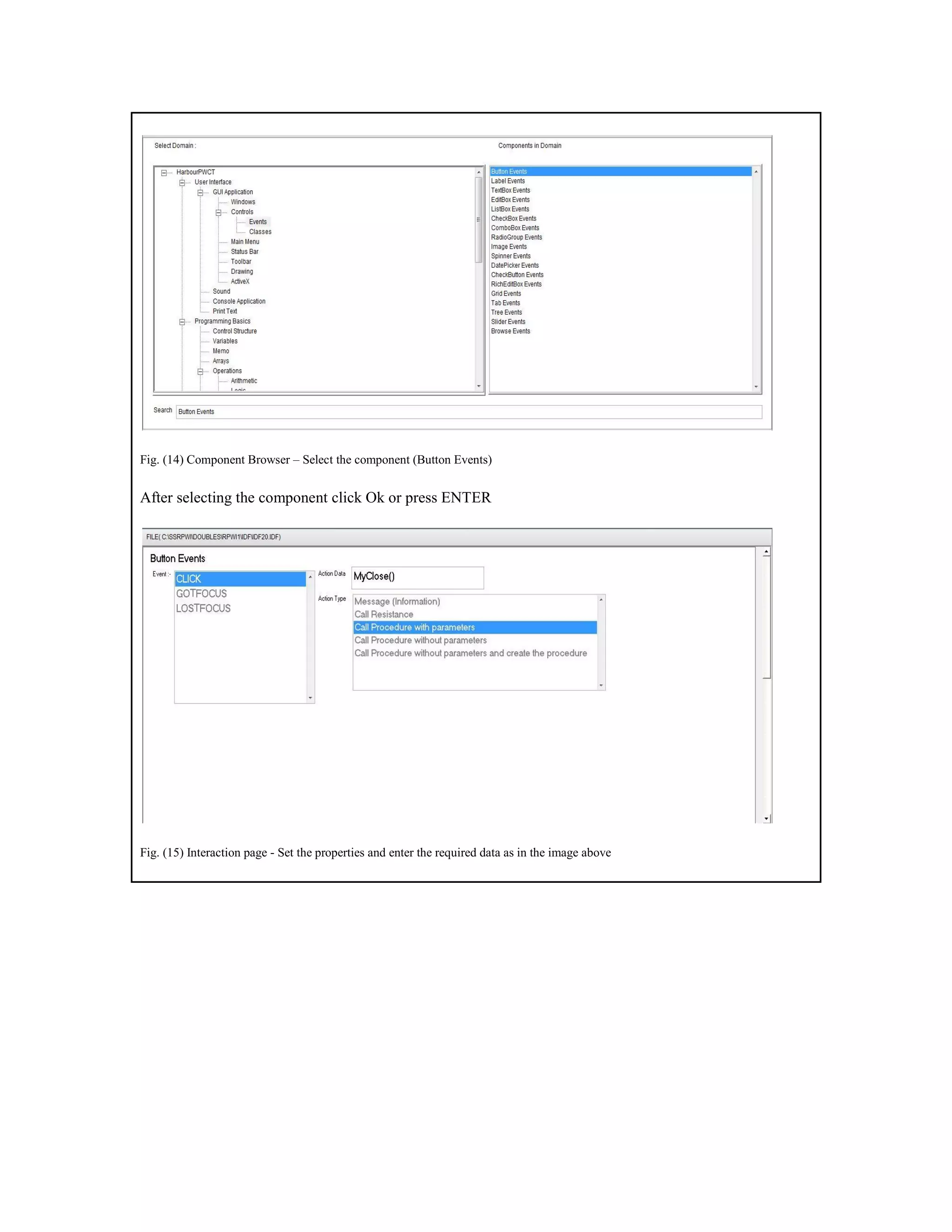Select the Toolbar tree item
Screen dimensions: 952x1232
click(x=241, y=262)
